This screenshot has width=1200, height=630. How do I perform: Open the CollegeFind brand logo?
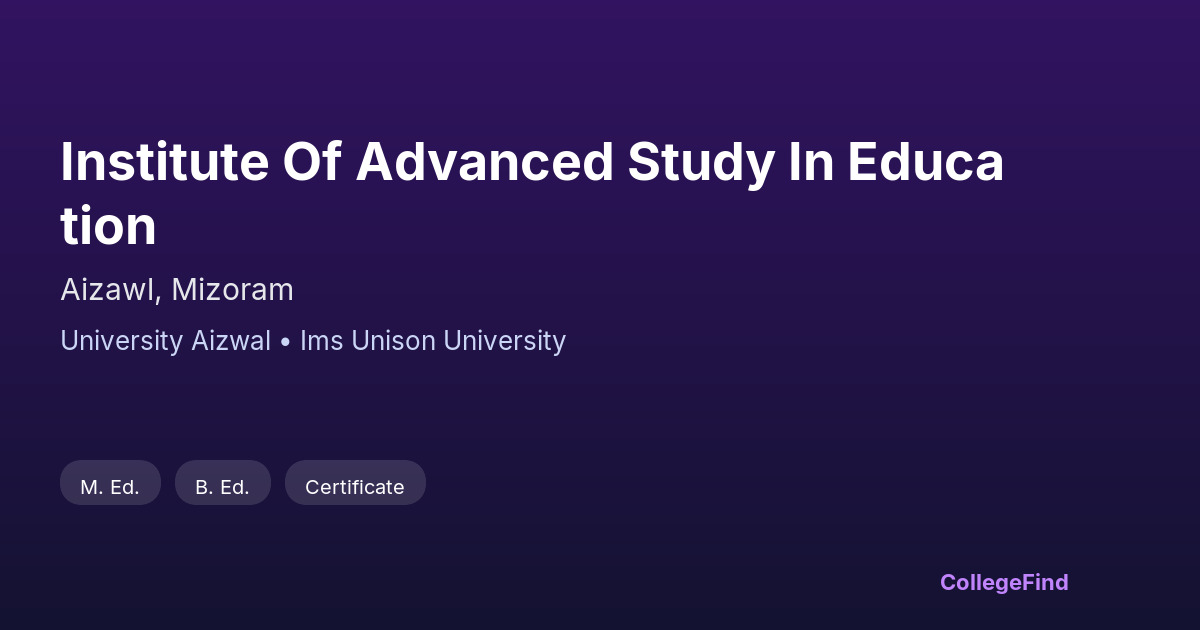click(1004, 582)
